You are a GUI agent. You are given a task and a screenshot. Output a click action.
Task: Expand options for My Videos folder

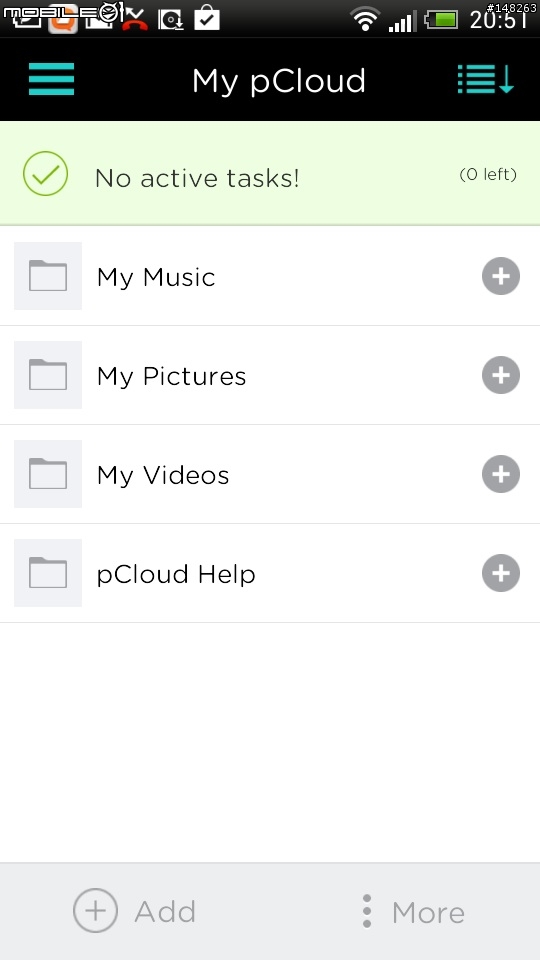(x=501, y=474)
